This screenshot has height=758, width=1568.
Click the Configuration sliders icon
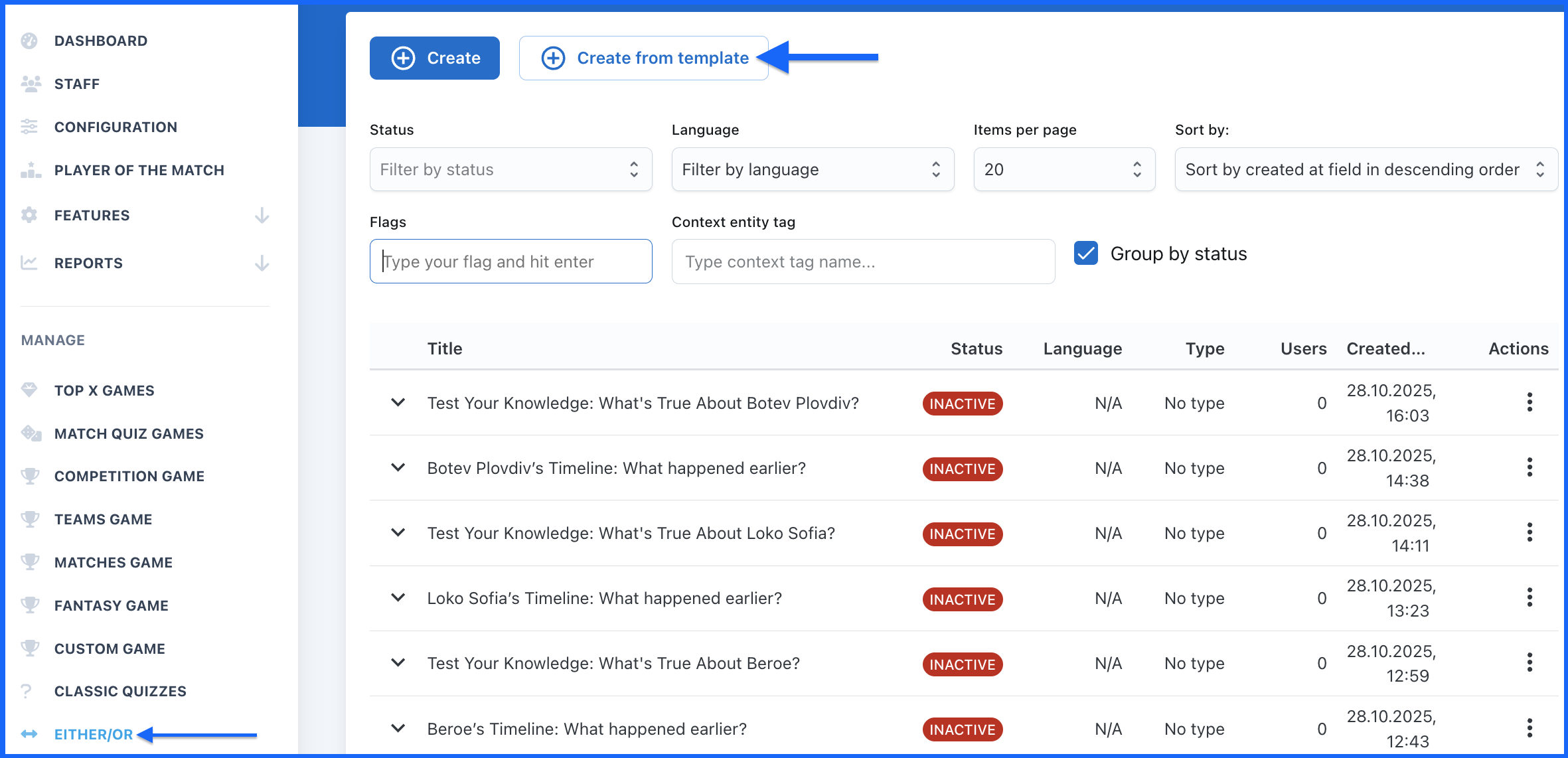point(29,127)
